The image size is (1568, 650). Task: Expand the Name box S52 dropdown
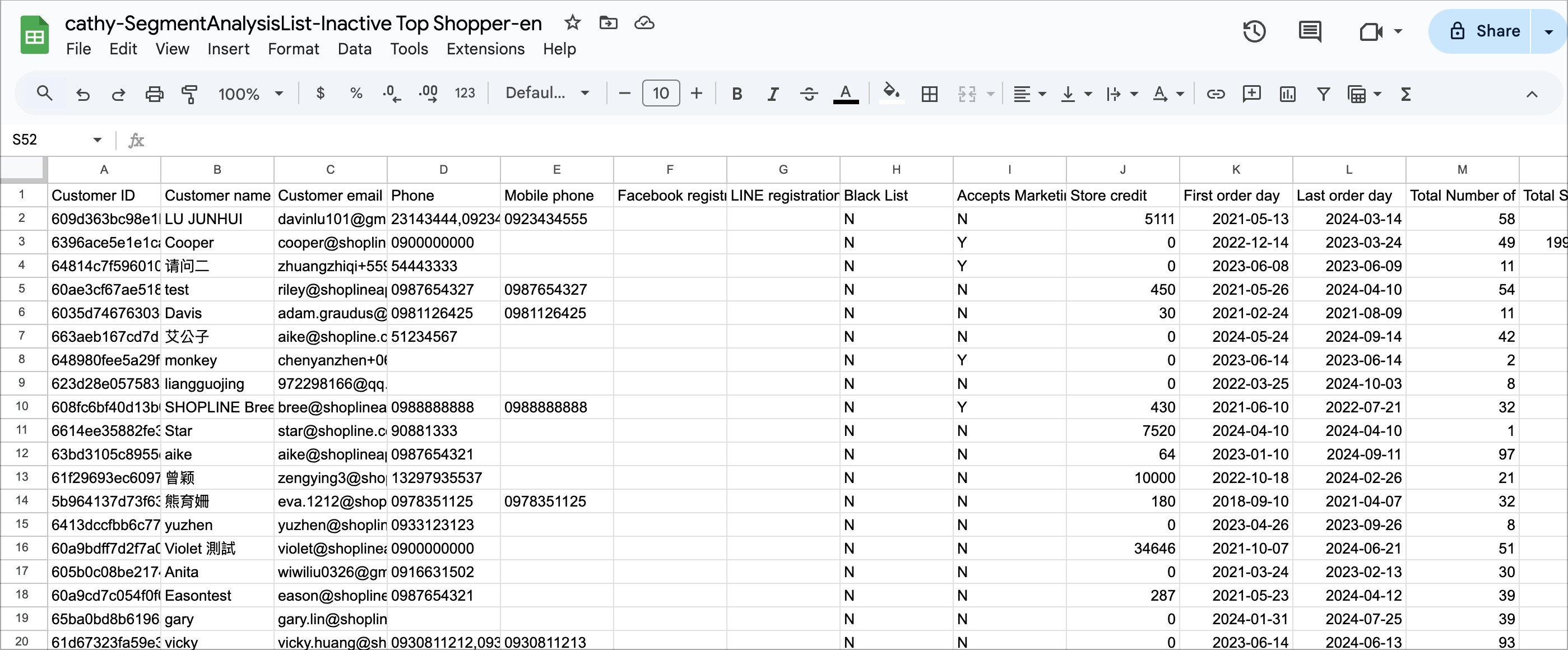(x=98, y=140)
